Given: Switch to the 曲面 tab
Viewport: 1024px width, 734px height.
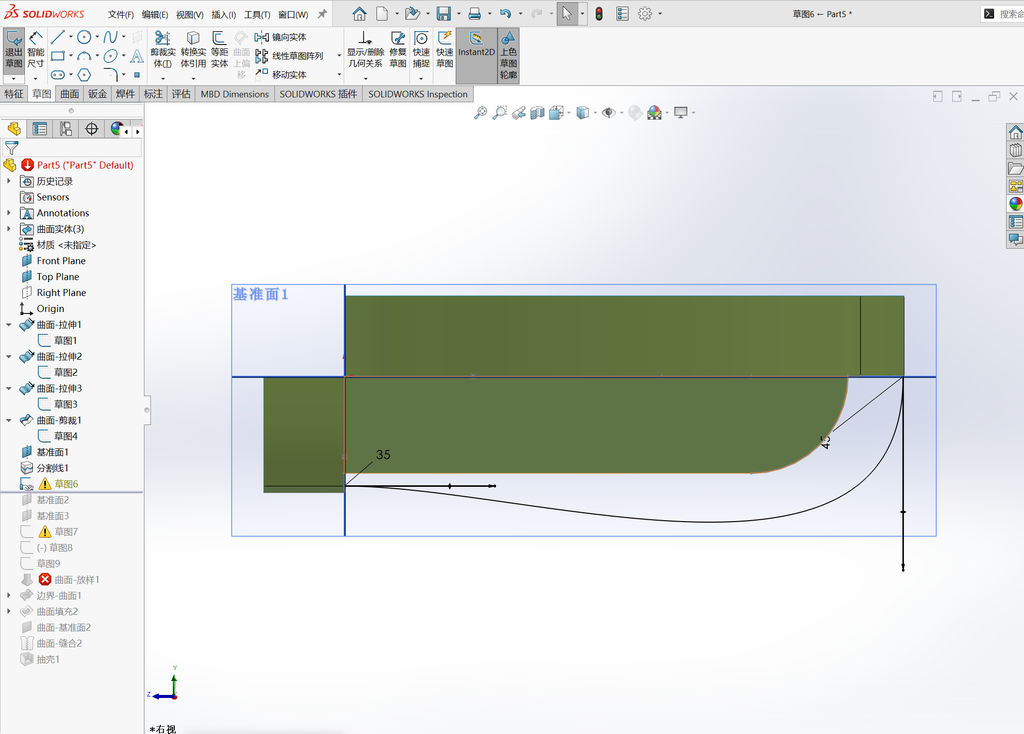Looking at the screenshot, I should [70, 93].
